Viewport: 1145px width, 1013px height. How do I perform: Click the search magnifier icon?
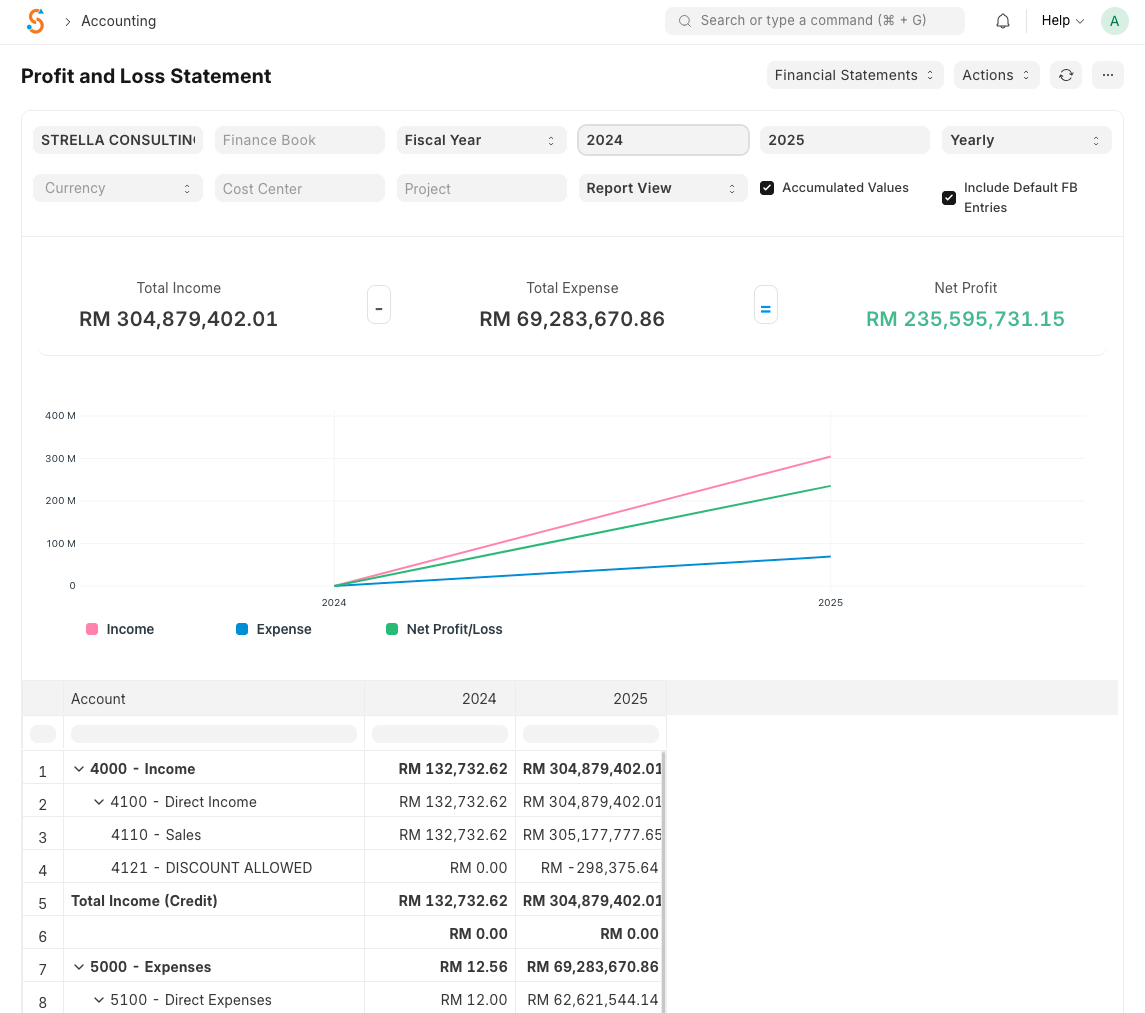coord(685,21)
